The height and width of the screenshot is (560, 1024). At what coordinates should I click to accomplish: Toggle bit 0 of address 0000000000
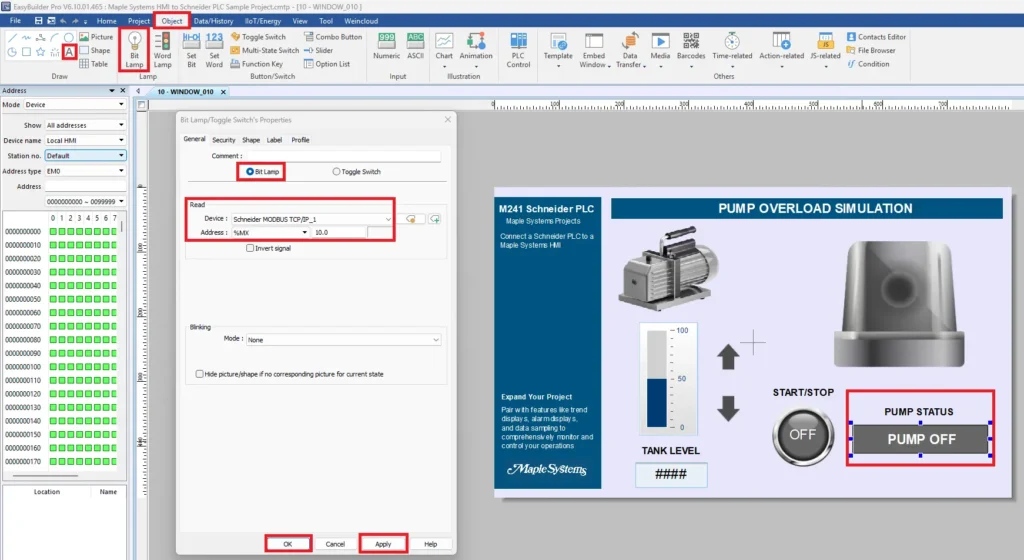(53, 232)
